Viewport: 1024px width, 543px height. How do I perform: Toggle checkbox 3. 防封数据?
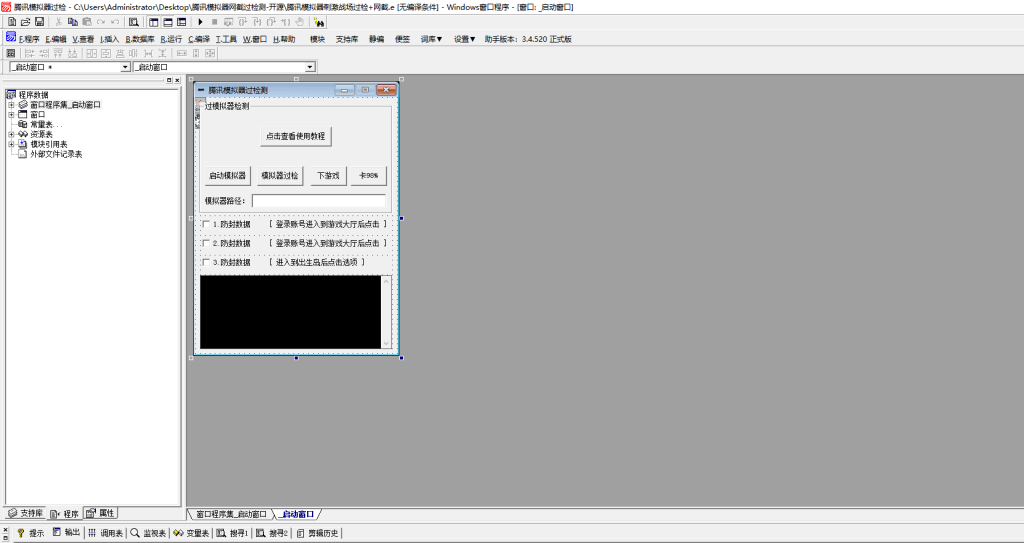(x=206, y=263)
